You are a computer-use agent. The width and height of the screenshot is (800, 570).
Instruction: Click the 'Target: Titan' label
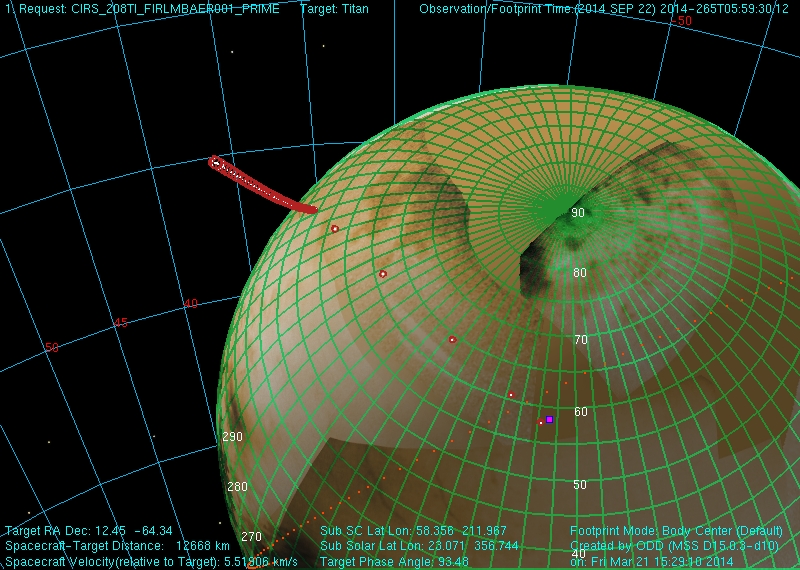[334, 9]
